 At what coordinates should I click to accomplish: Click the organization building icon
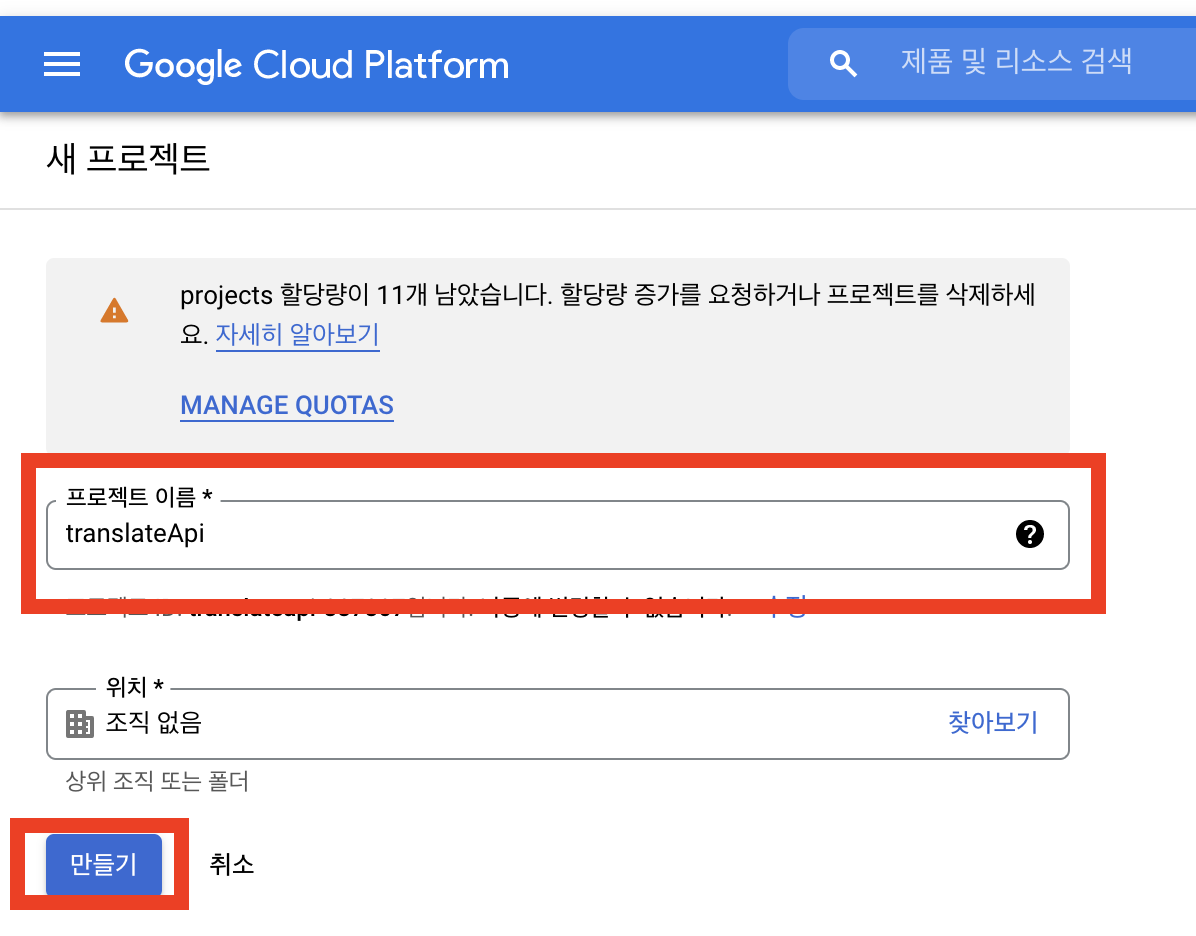click(x=79, y=723)
